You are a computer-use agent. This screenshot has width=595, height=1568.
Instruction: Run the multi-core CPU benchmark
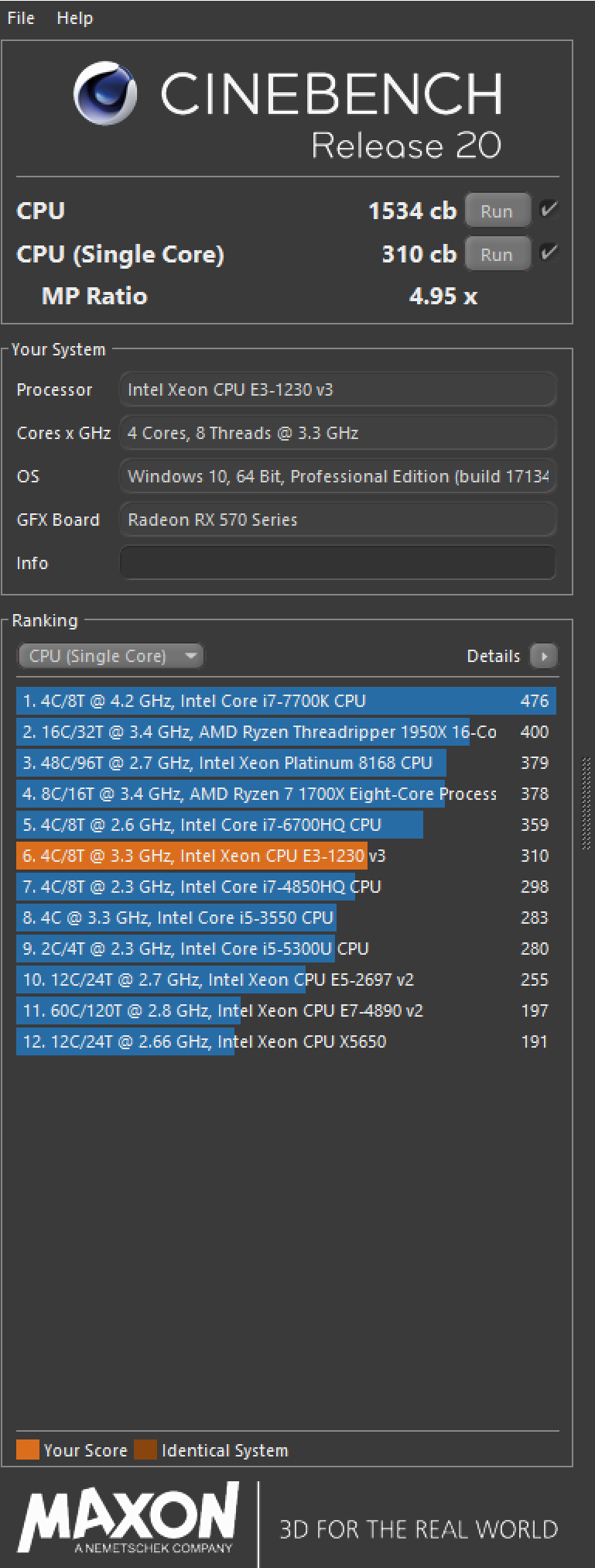(498, 211)
